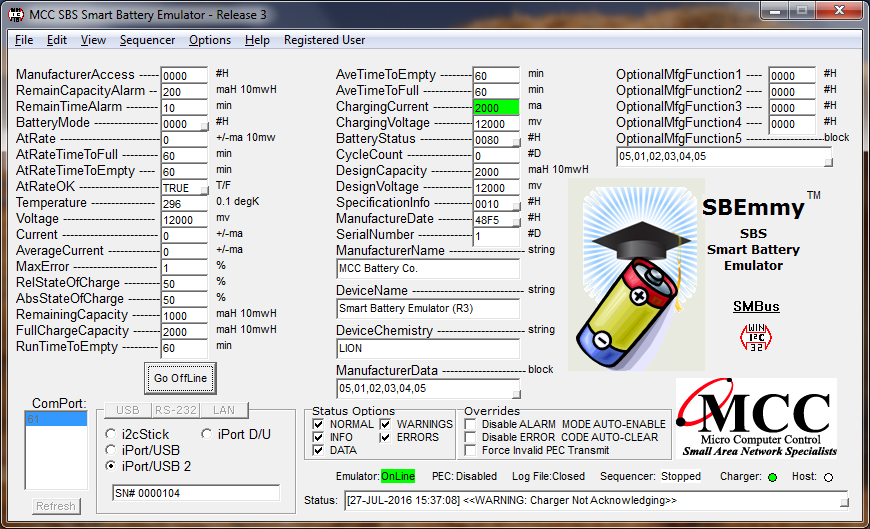Click the RemainCapacityAlarm 200 field
Image resolution: width=870 pixels, height=529 pixels.
click(184, 92)
